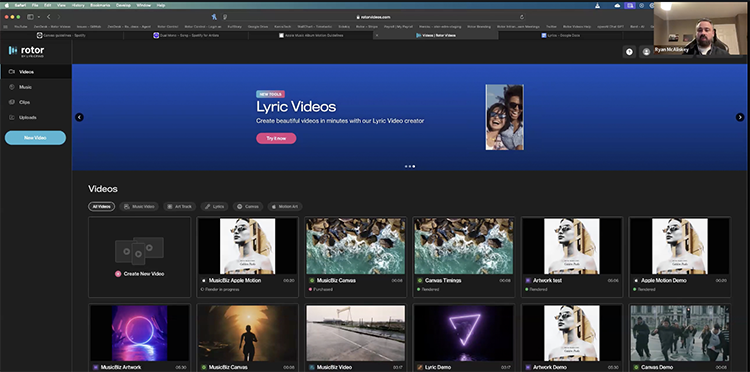Open the help icon in top bar
Screen dimensions: 750x372
pos(629,52)
